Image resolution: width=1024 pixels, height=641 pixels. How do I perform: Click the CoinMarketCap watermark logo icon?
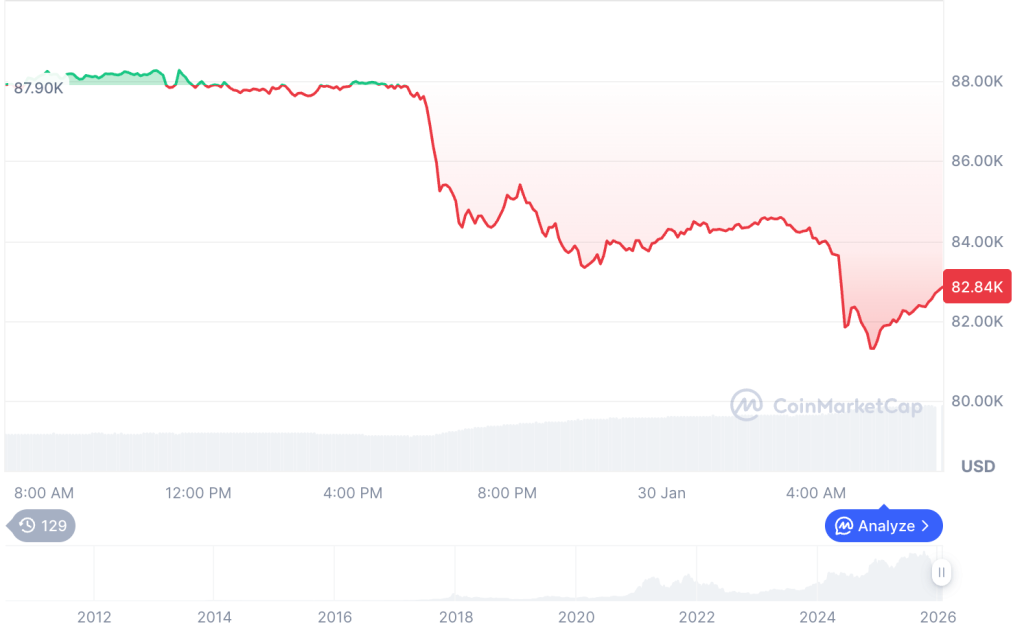[746, 405]
